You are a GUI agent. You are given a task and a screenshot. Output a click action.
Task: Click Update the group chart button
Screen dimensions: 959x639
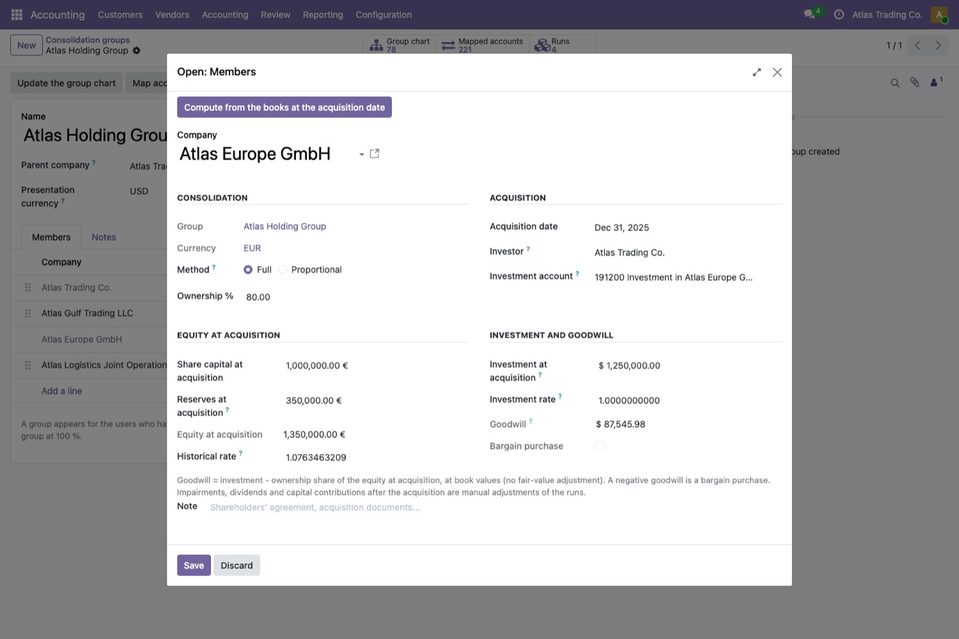coord(66,83)
